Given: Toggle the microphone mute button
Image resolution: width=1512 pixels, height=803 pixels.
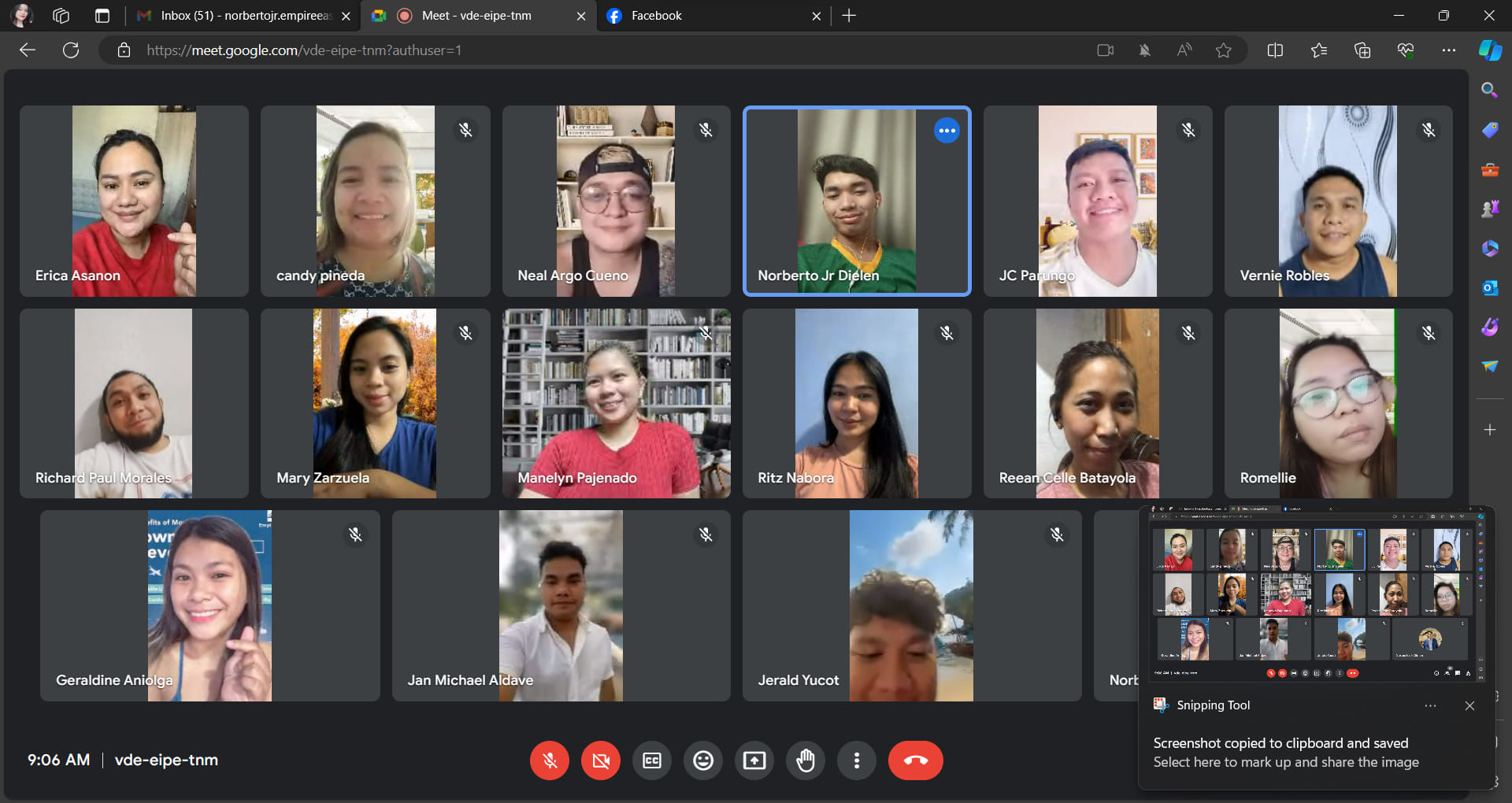Looking at the screenshot, I should (550, 760).
